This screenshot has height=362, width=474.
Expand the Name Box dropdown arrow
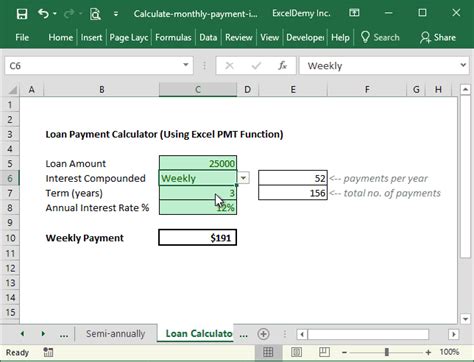[186, 65]
